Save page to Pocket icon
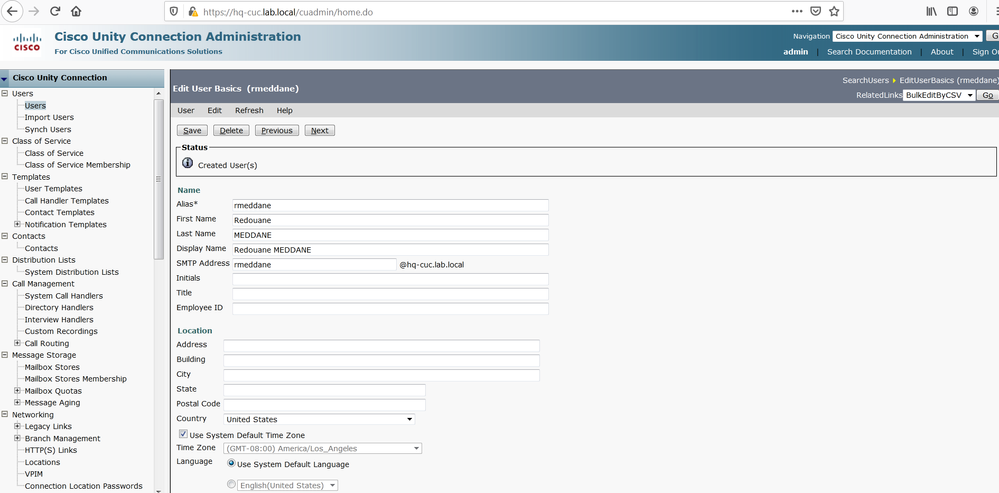999x493 pixels. 816,11
